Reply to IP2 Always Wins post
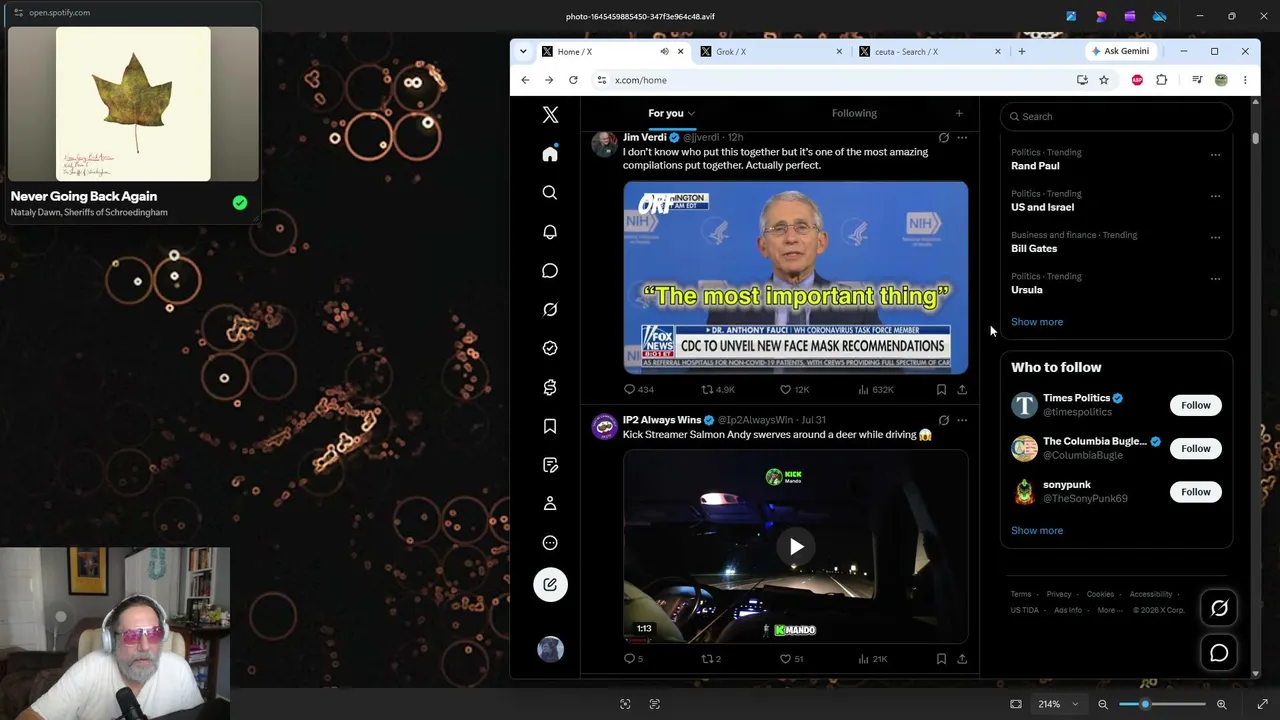The height and width of the screenshot is (720, 1280). tap(633, 658)
